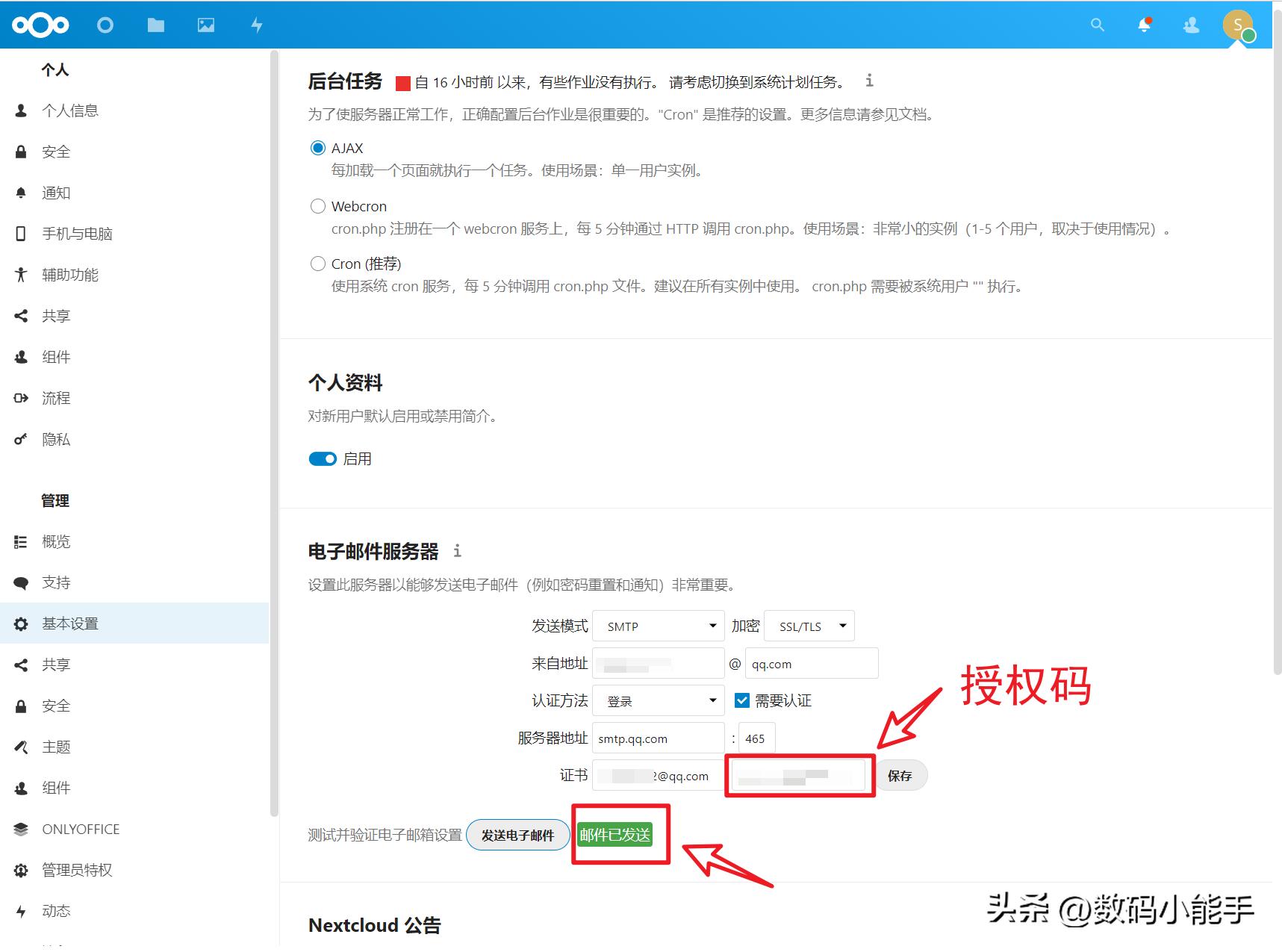Click the 发送电子邮件 button
Viewport: 1282px width, 952px height.
tap(517, 835)
